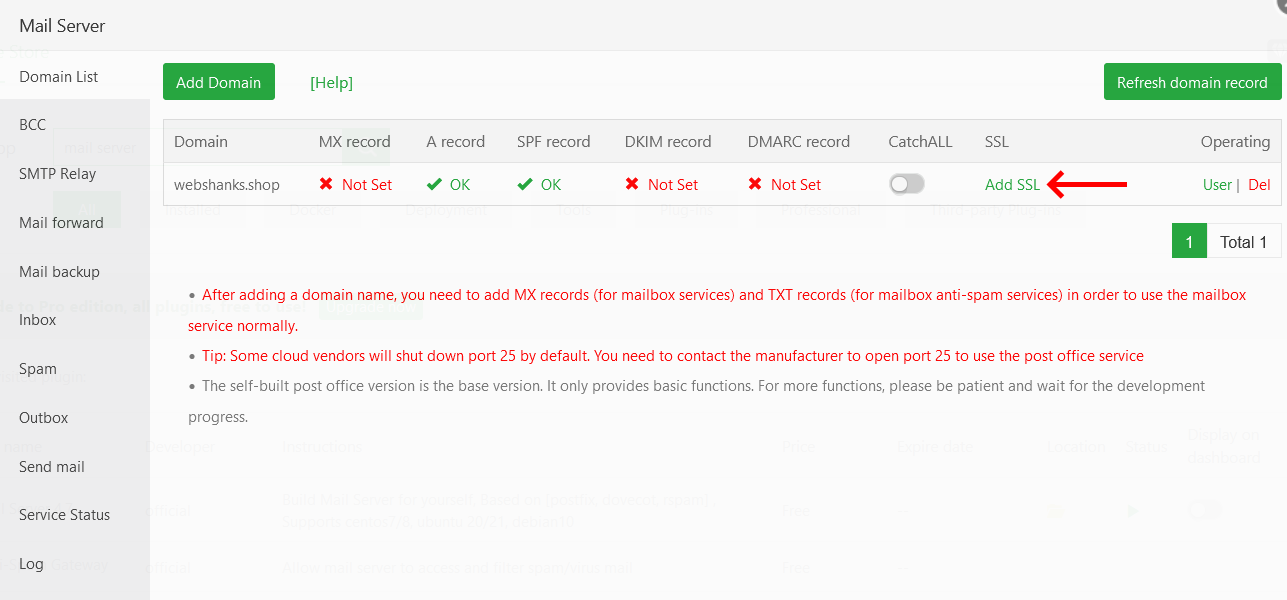Click the Operating column header
1287x600 pixels.
[x=1236, y=142]
